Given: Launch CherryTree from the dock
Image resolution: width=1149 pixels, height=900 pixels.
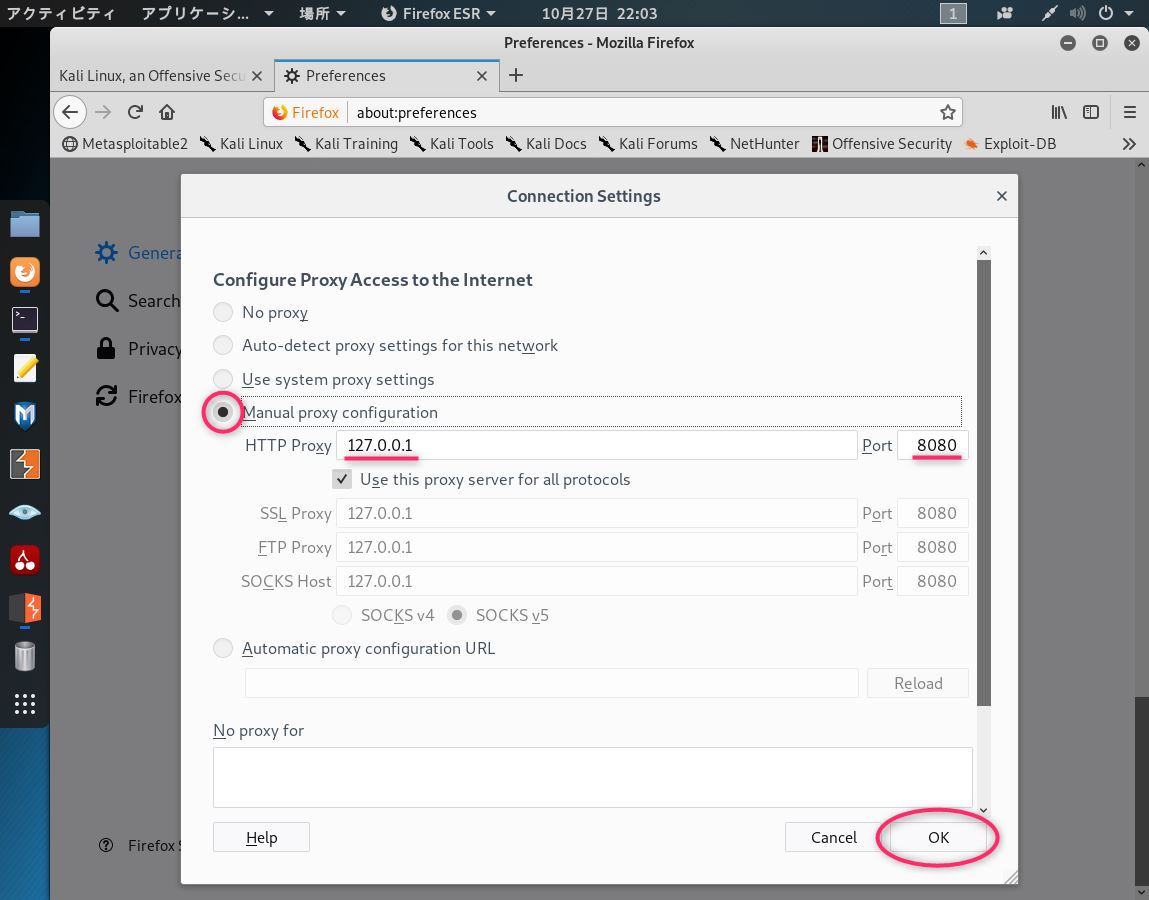Looking at the screenshot, I should (25, 559).
